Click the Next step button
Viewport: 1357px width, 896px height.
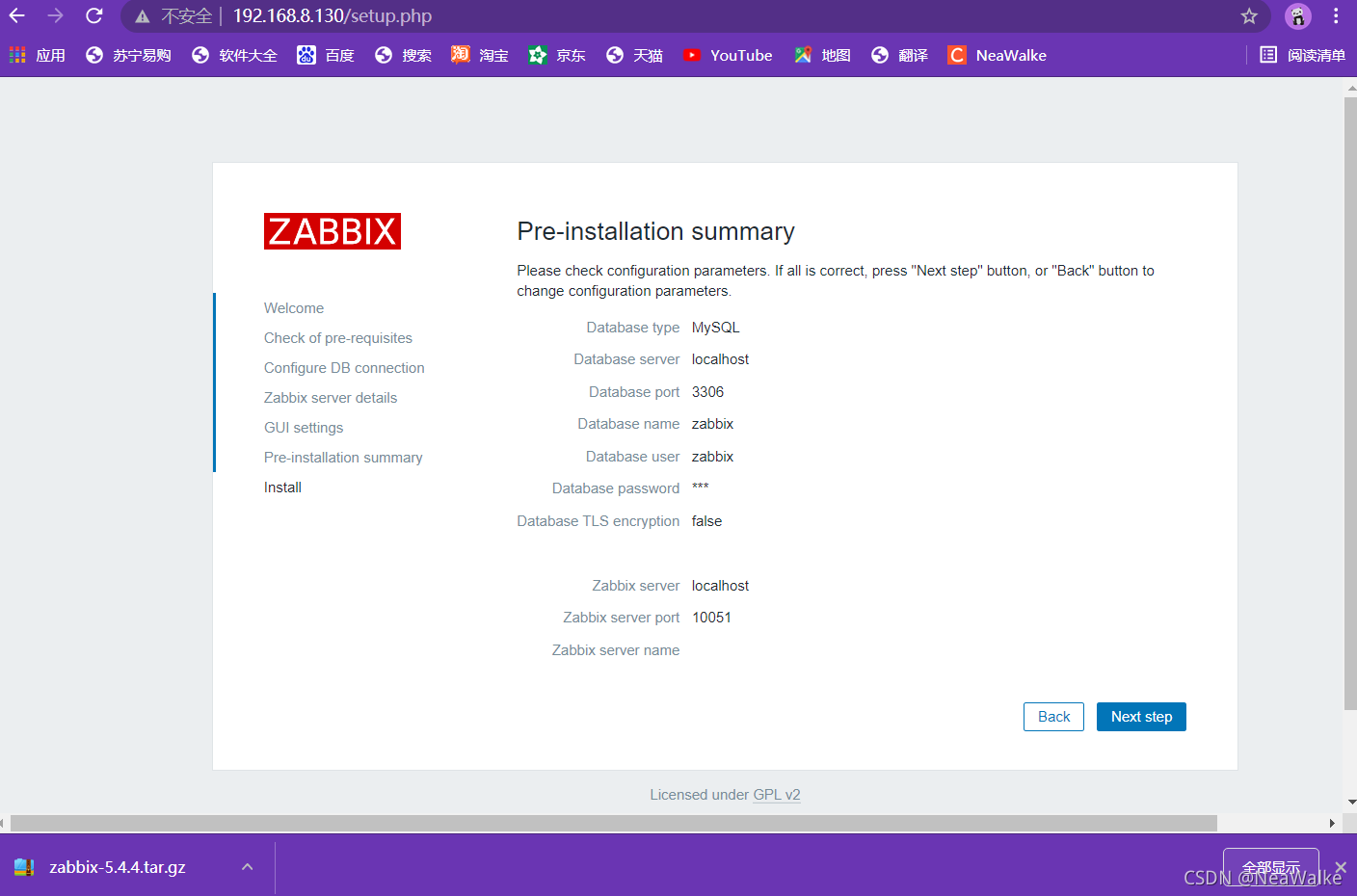tap(1141, 717)
